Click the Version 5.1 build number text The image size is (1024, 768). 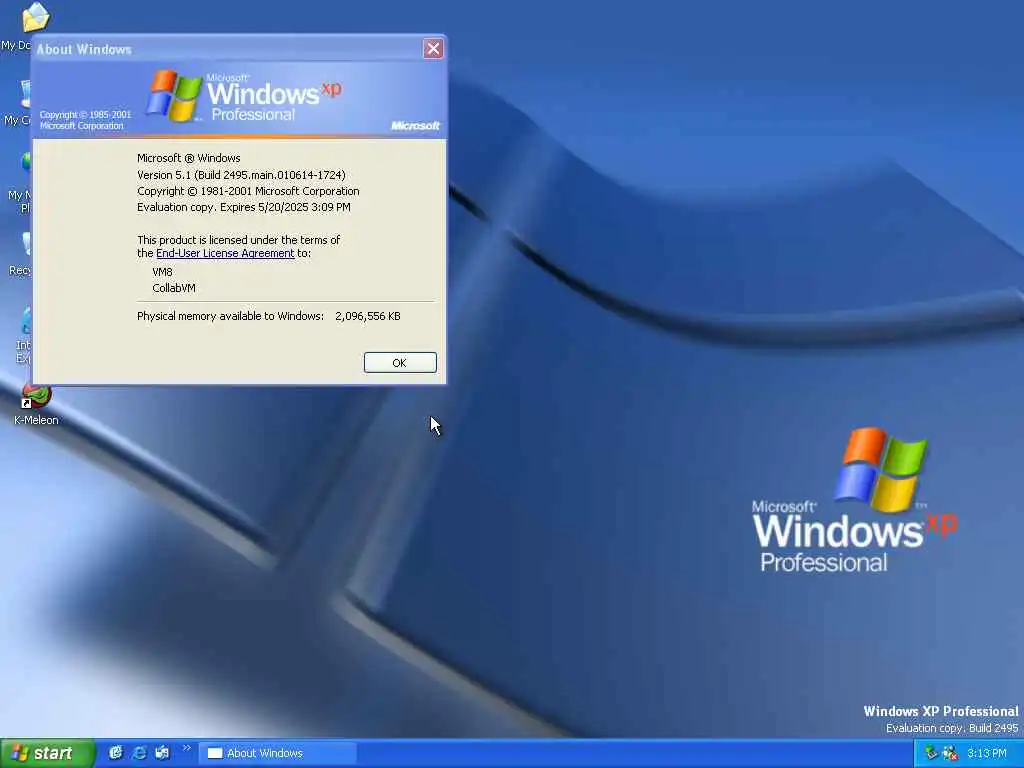241,175
